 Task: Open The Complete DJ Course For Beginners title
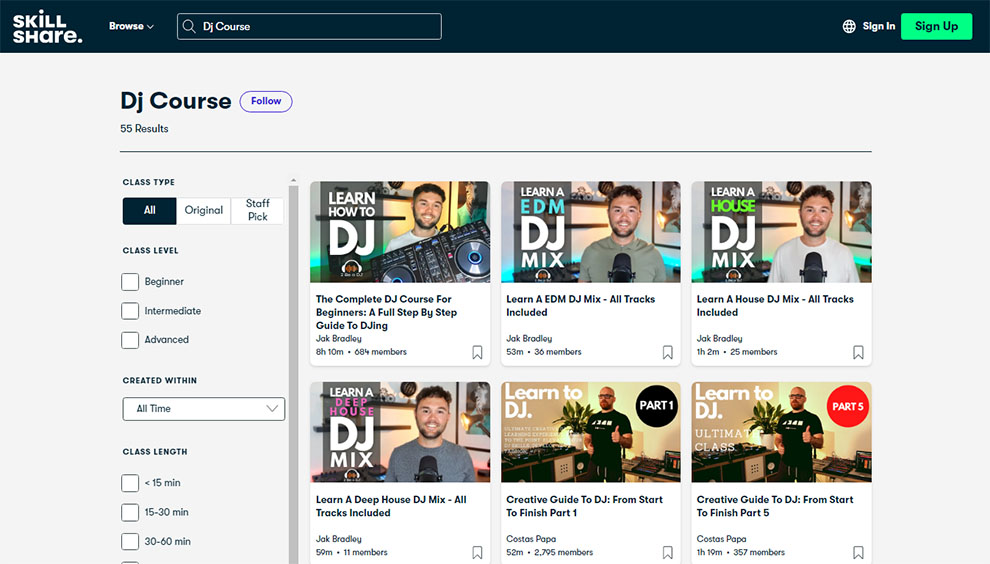(x=386, y=312)
